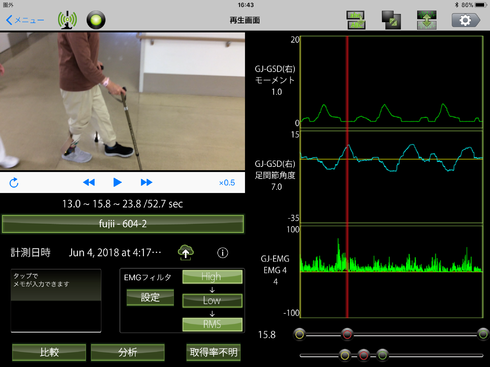The image size is (490, 367).
Task: Select the yellow knob on lower slider
Action: [x=345, y=355]
